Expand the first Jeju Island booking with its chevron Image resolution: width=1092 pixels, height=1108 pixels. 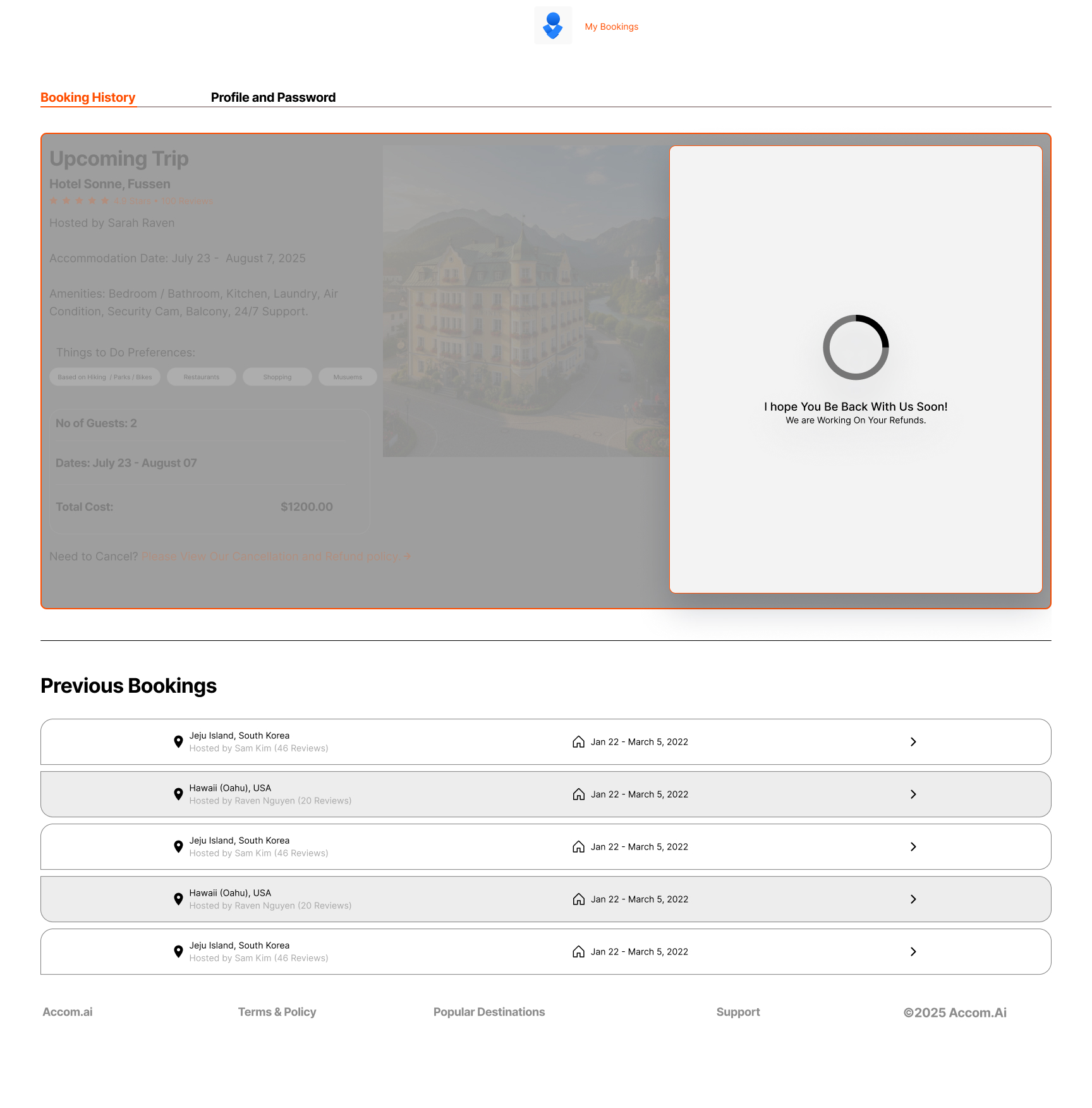[913, 741]
